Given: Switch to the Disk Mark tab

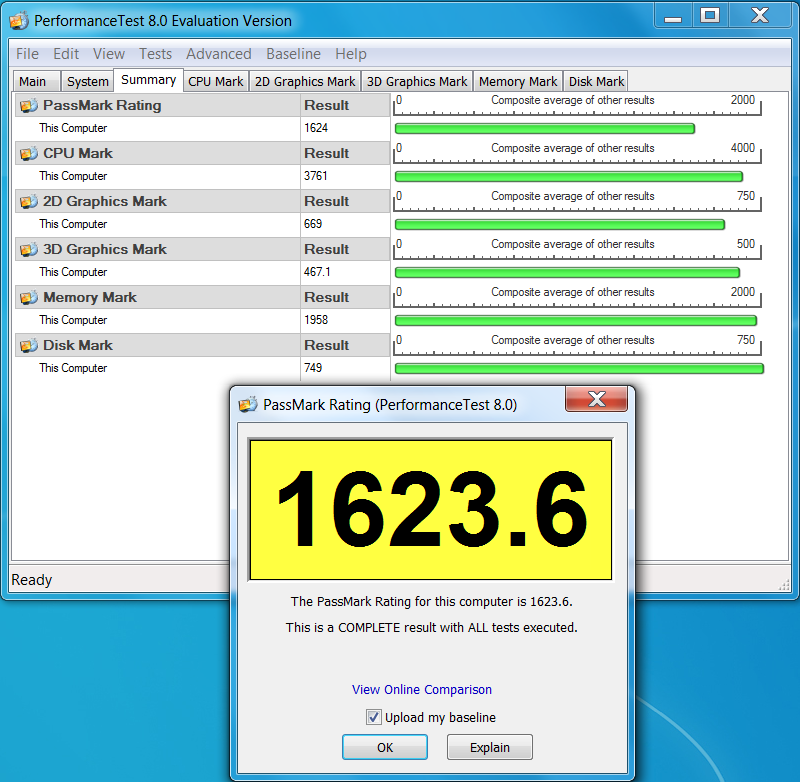Looking at the screenshot, I should point(596,82).
